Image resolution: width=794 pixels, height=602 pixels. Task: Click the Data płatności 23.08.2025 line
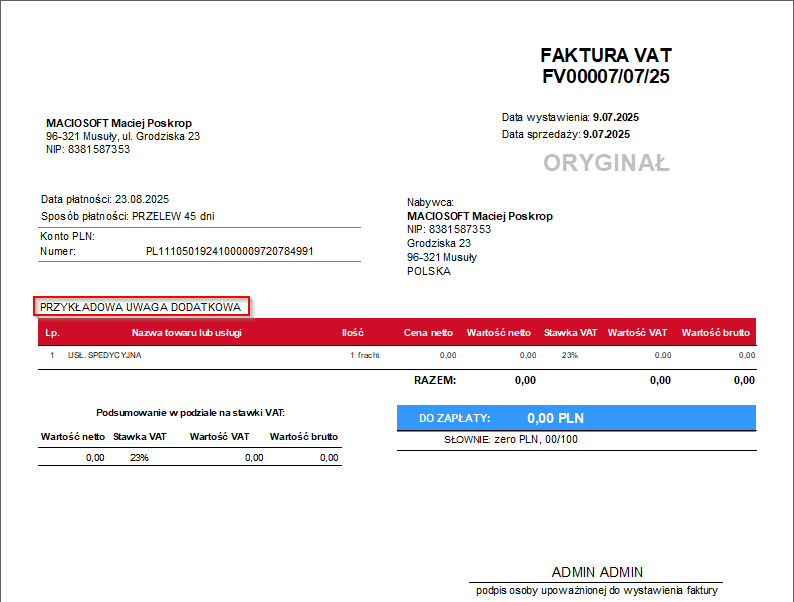tap(105, 199)
